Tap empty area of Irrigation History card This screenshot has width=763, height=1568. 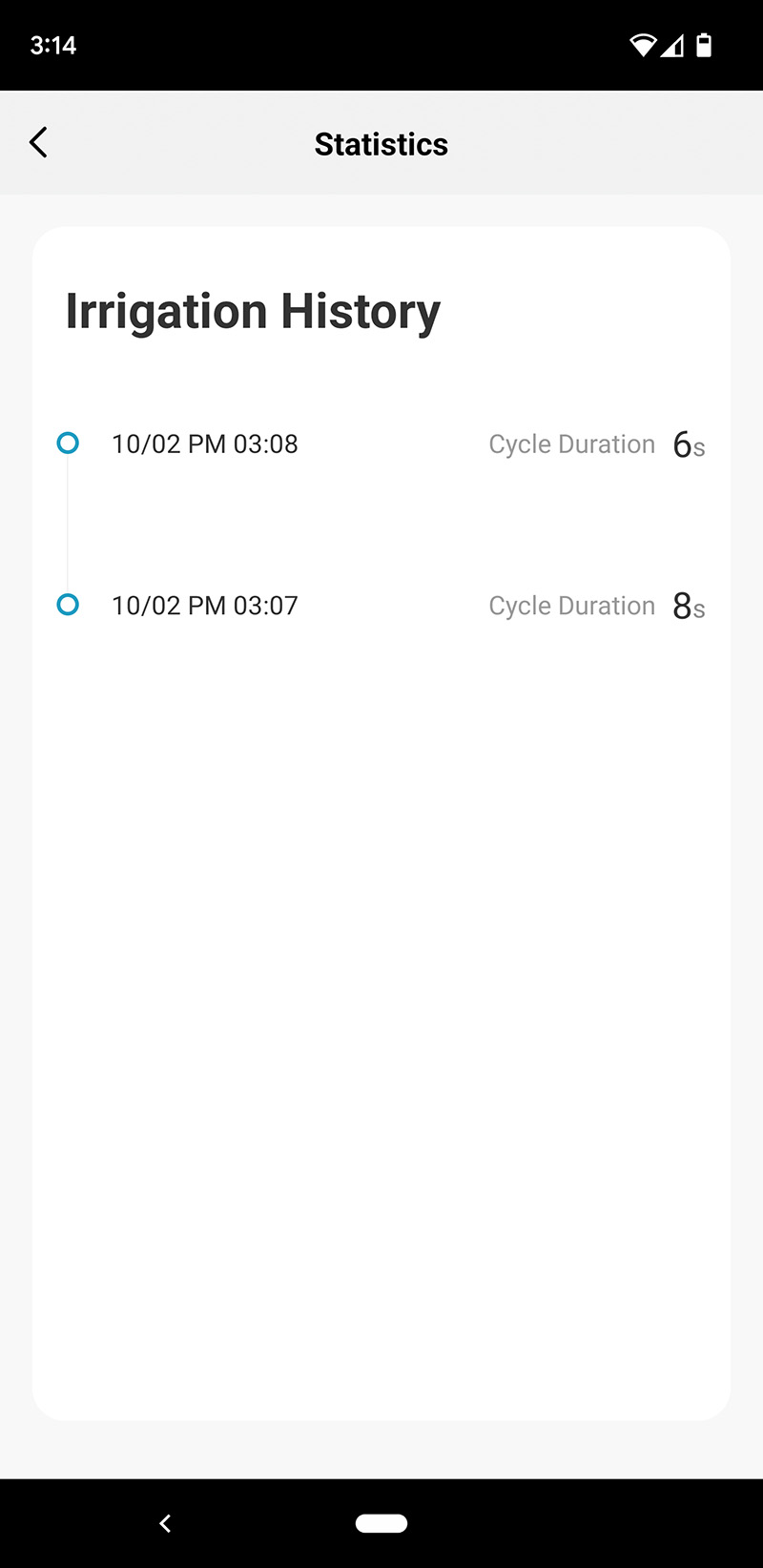[381, 1001]
